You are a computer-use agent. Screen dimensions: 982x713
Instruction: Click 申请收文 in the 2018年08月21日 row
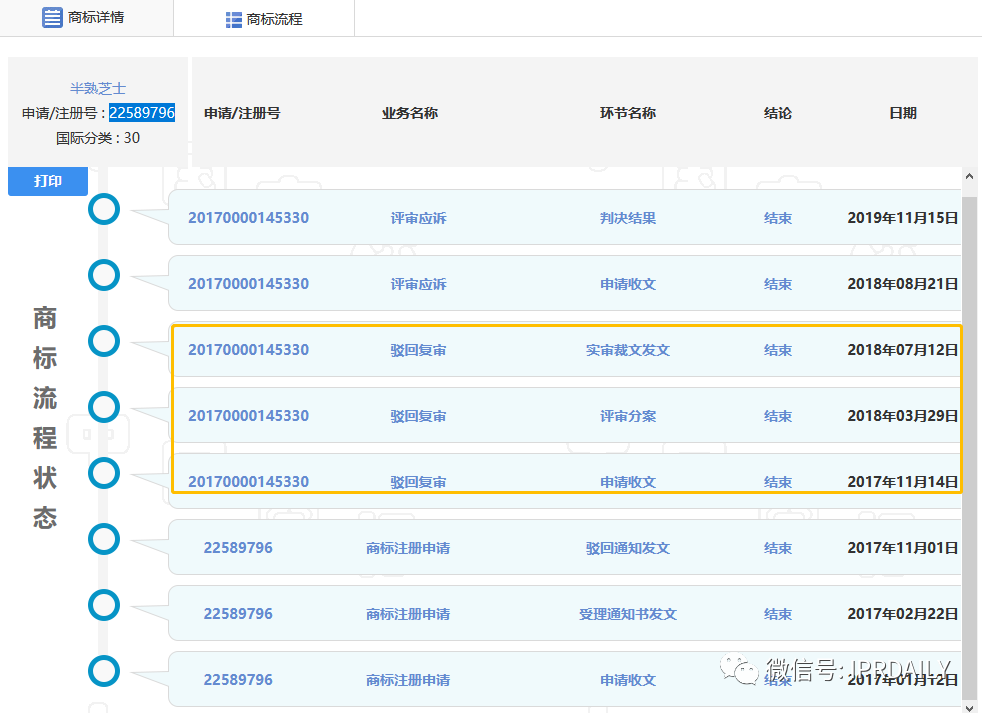(628, 284)
